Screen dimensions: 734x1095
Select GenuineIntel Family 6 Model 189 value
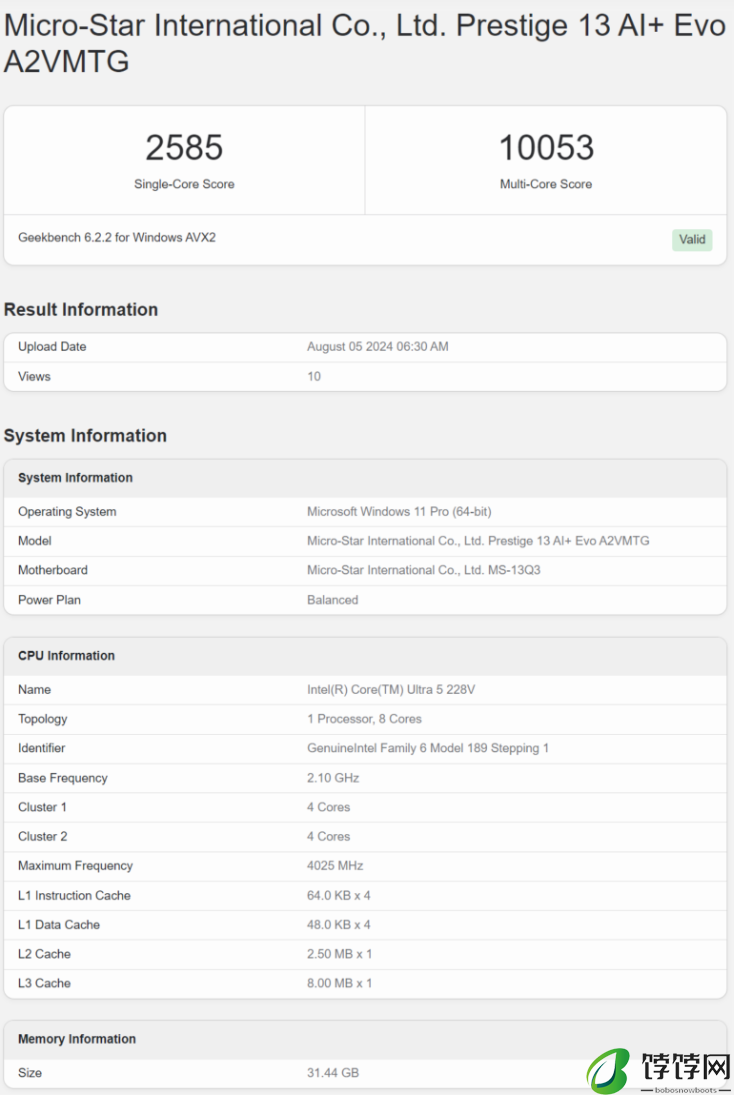tap(428, 749)
